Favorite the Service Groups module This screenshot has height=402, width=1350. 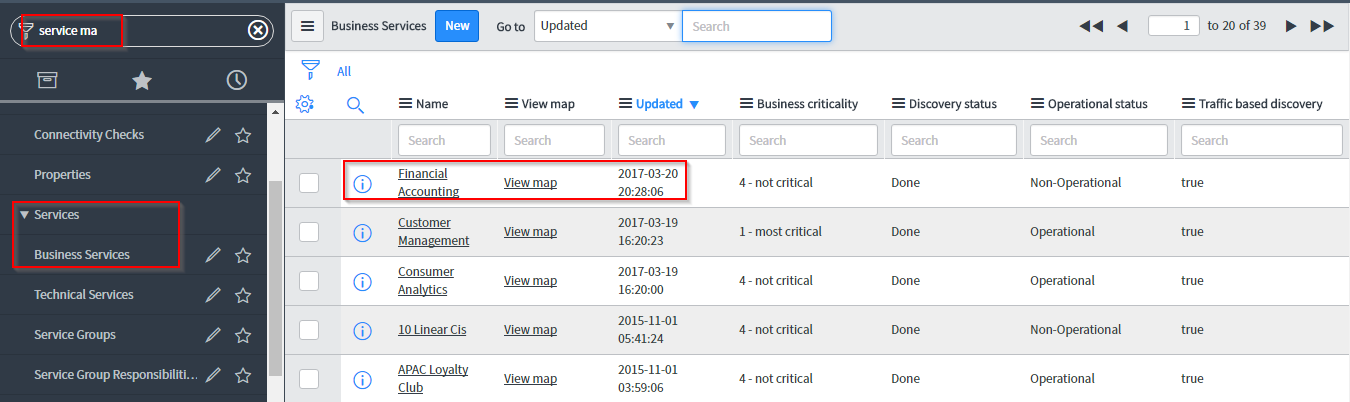(243, 335)
